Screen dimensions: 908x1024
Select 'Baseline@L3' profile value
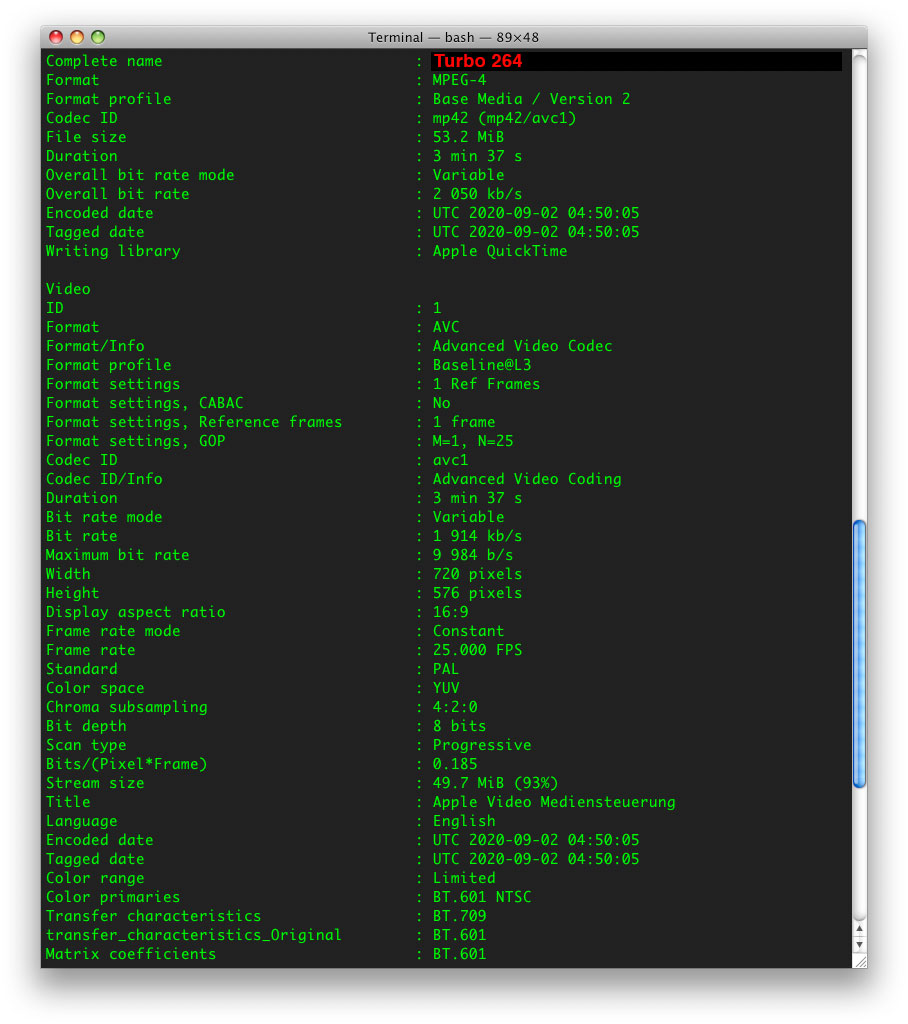482,364
